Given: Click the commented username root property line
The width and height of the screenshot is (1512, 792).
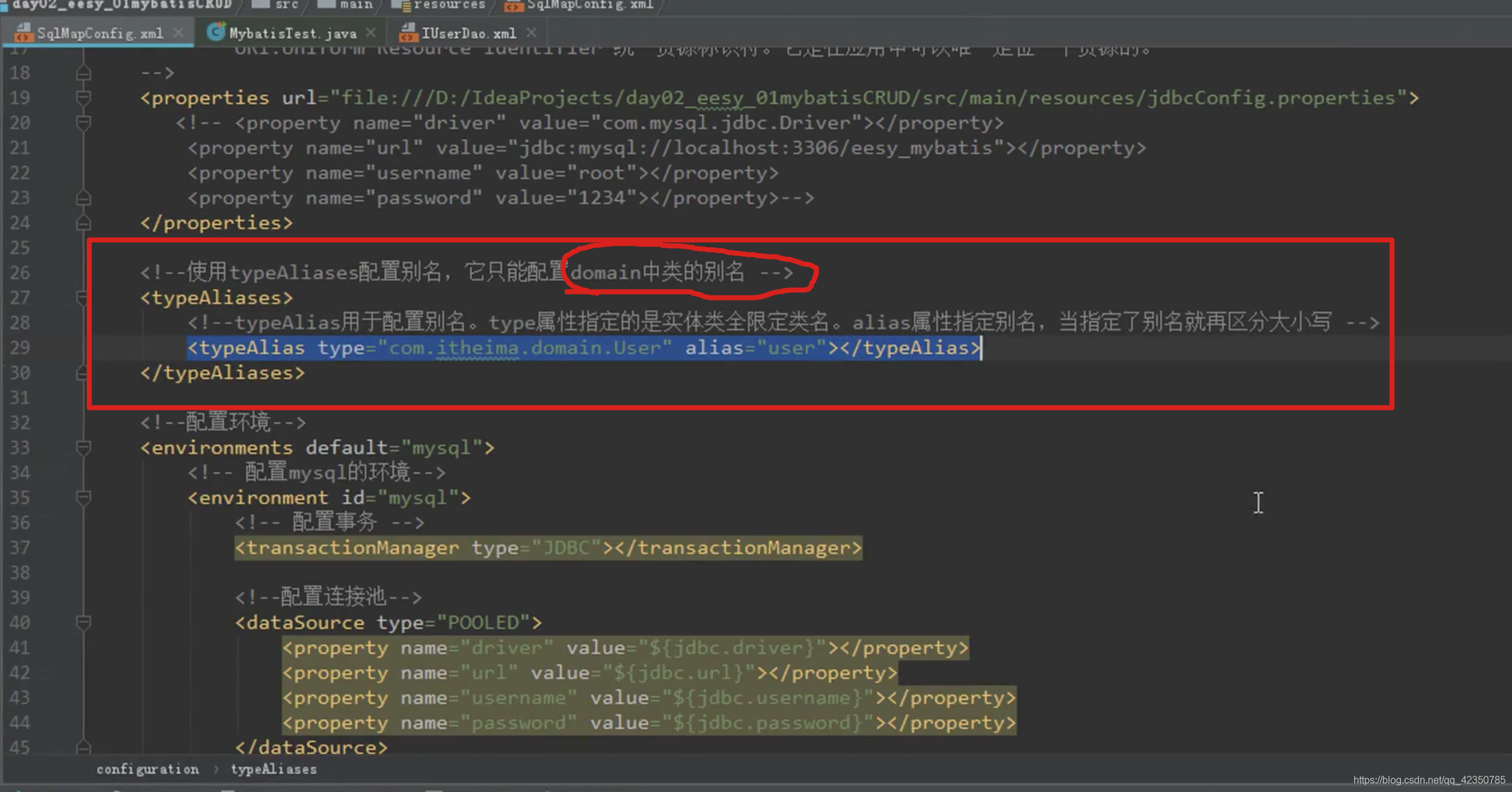Looking at the screenshot, I should coord(483,173).
